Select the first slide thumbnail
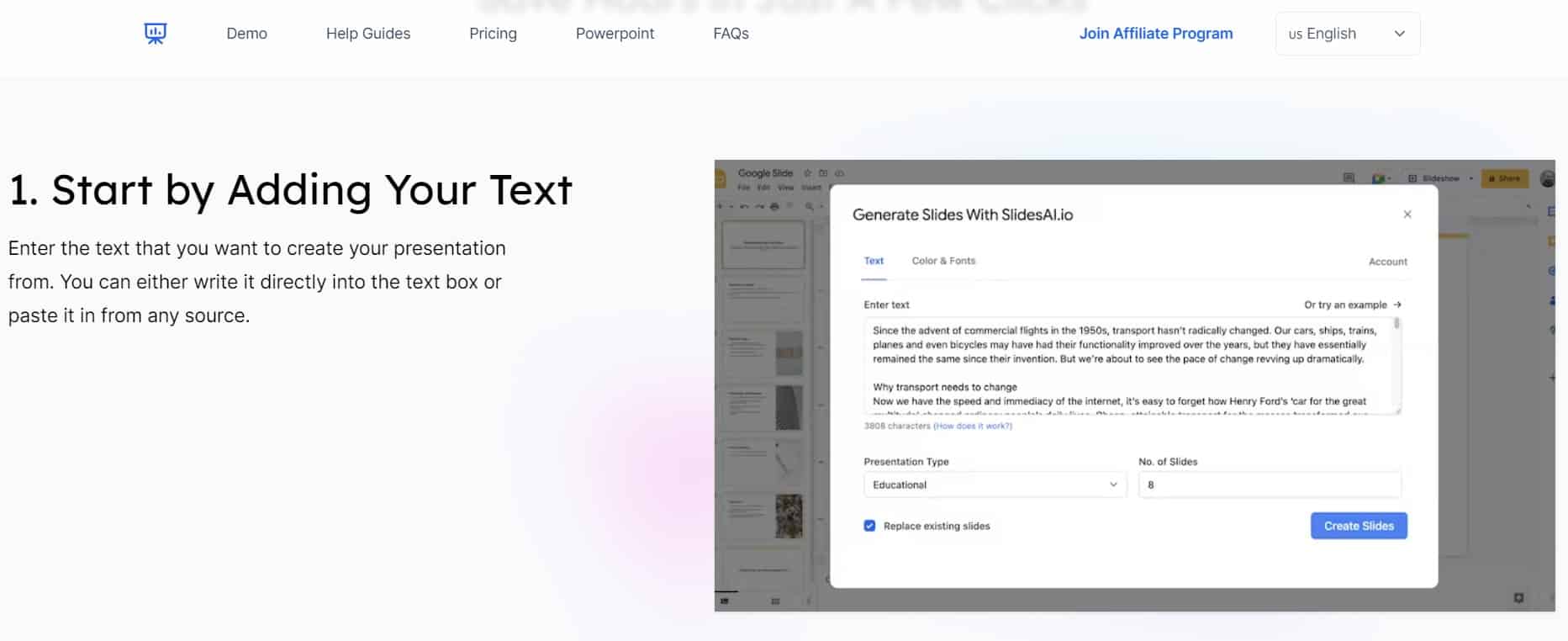Viewport: 1568px width, 641px height. point(763,245)
